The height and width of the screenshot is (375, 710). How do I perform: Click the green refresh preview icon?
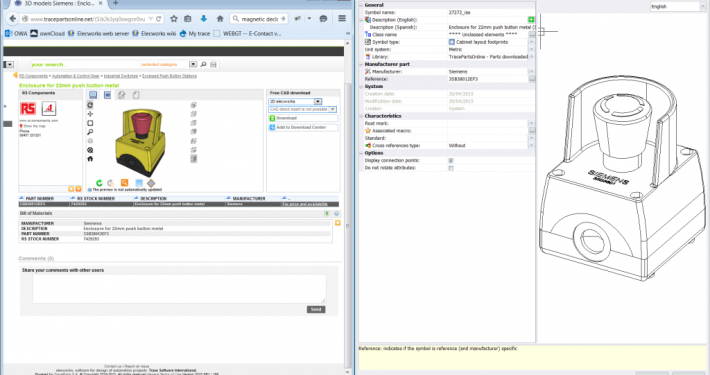click(99, 183)
